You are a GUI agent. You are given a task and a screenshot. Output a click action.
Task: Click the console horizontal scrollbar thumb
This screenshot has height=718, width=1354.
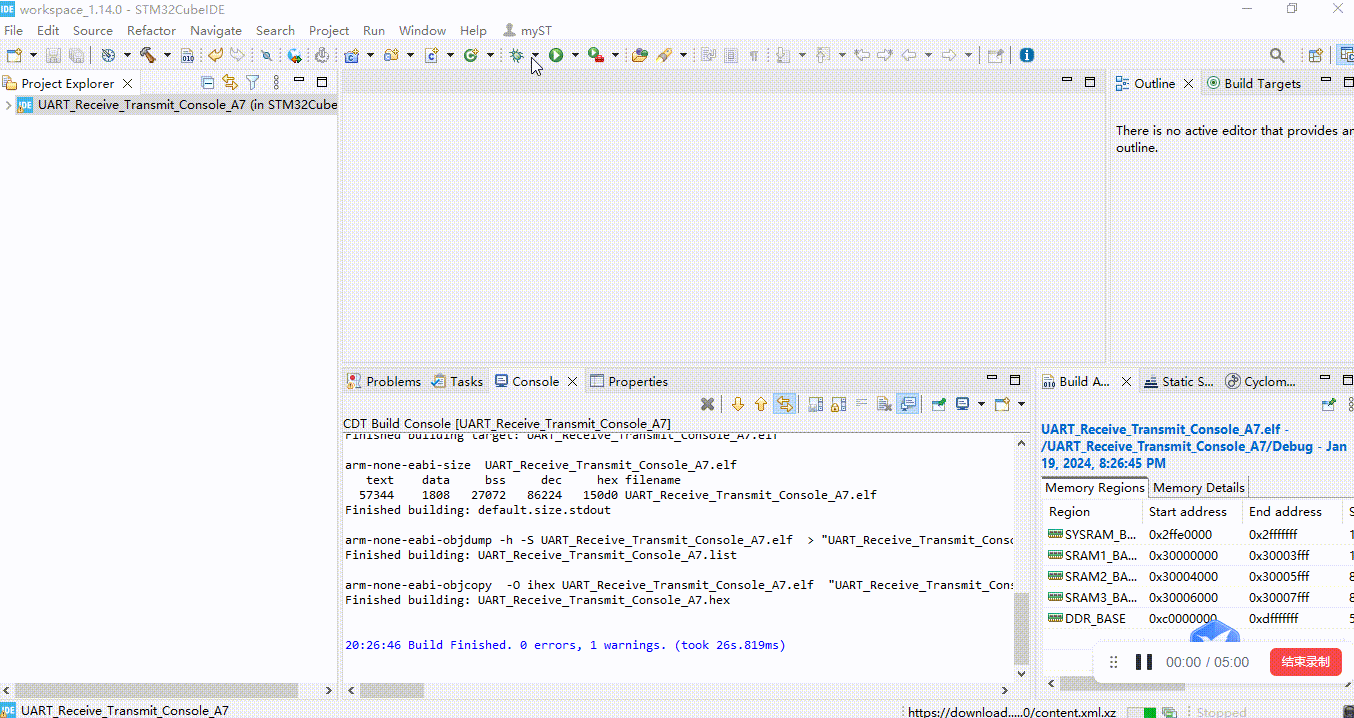[392, 690]
